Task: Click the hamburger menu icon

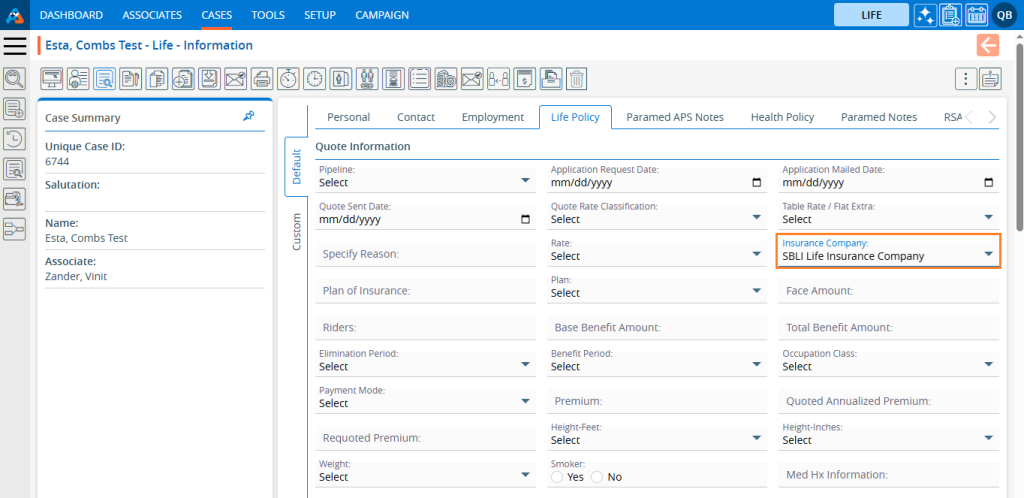Action: click(15, 46)
